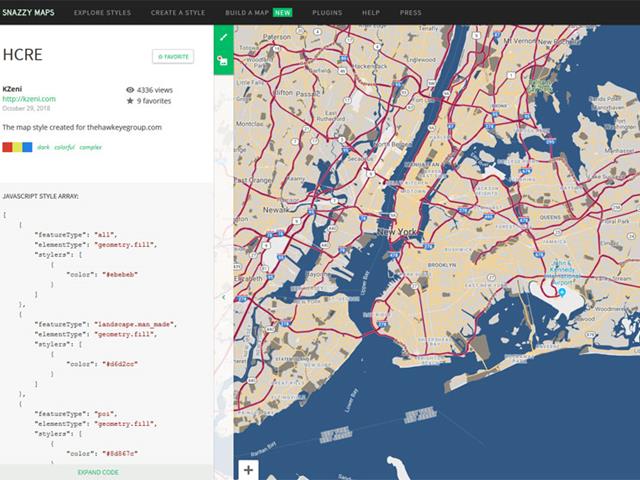This screenshot has height=480, width=640.
Task: Click the New York label on map
Action: tap(396, 232)
